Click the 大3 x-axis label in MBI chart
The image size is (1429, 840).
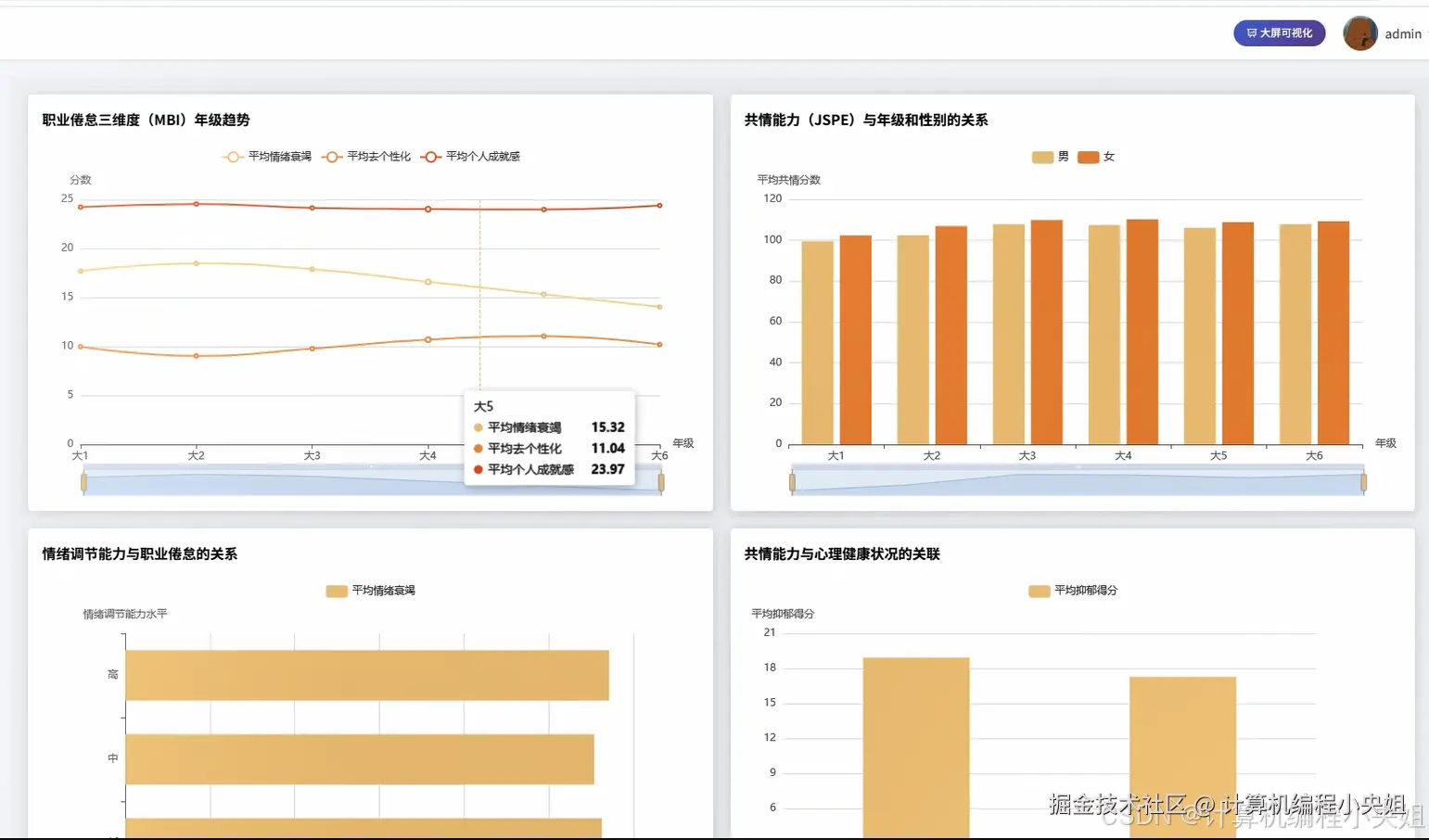pos(312,456)
